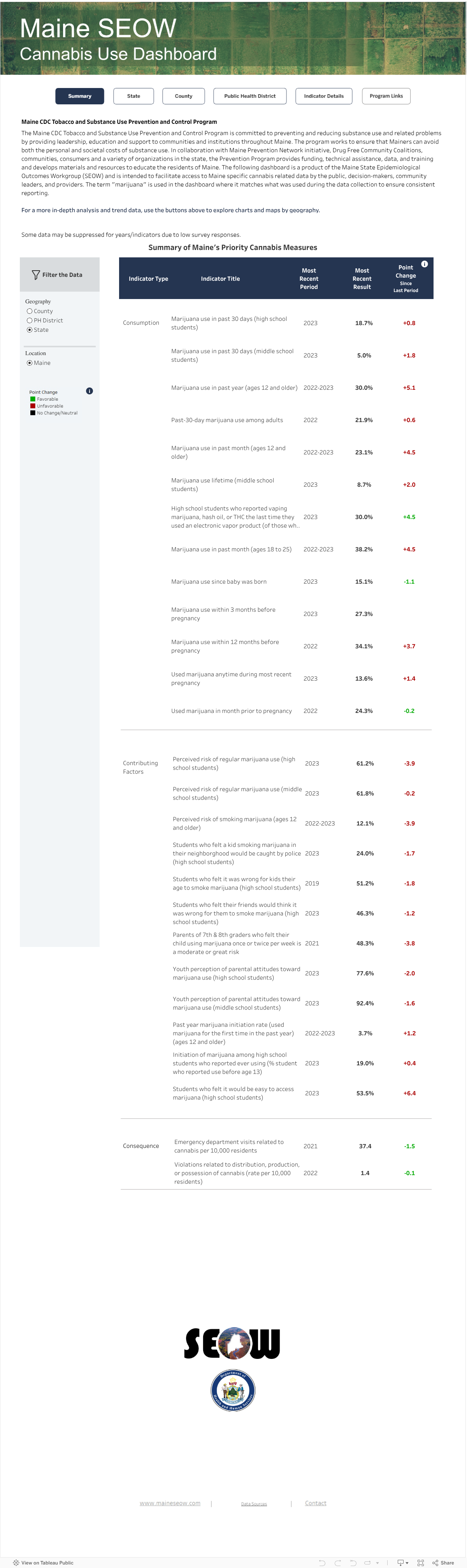
Task: Click info icon beside Point Change legend
Action: (90, 391)
